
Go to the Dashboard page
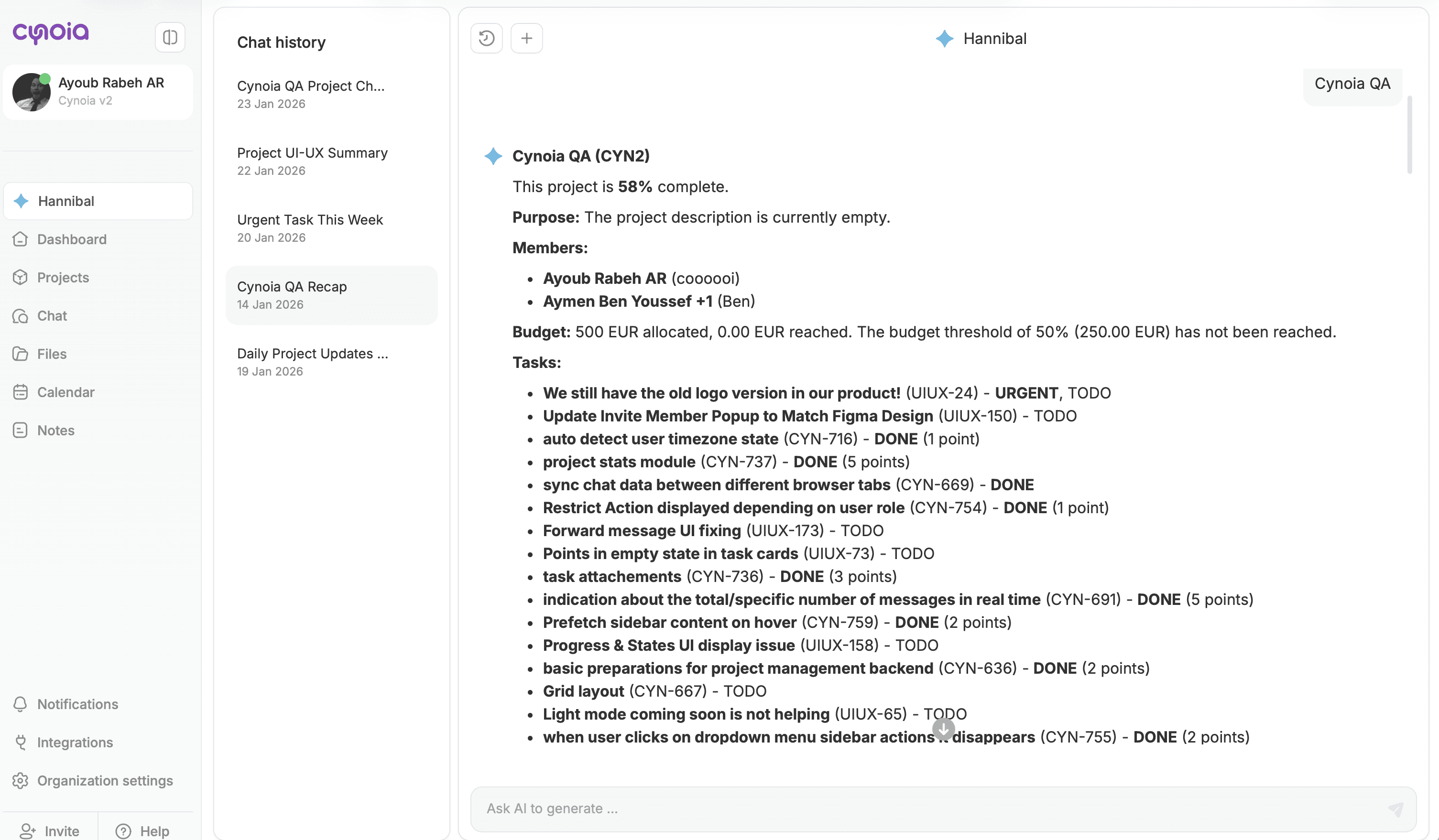(x=71, y=239)
